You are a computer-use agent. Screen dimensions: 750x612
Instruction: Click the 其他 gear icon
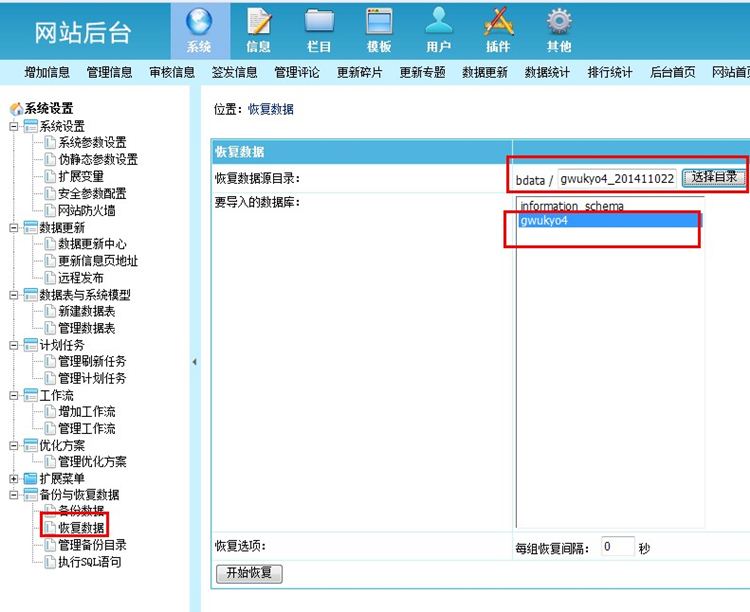[558, 22]
